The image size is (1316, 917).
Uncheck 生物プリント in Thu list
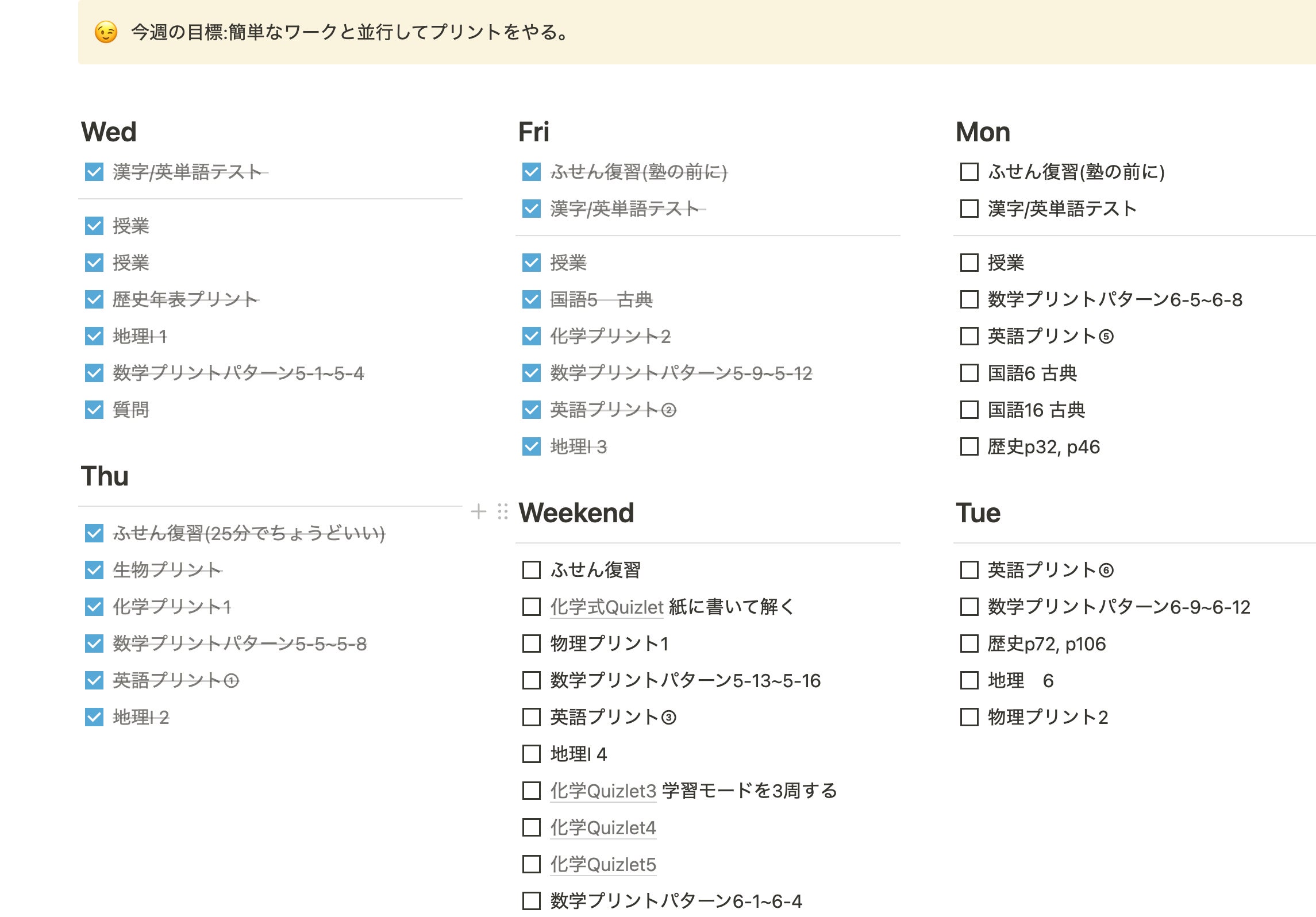pos(94,570)
